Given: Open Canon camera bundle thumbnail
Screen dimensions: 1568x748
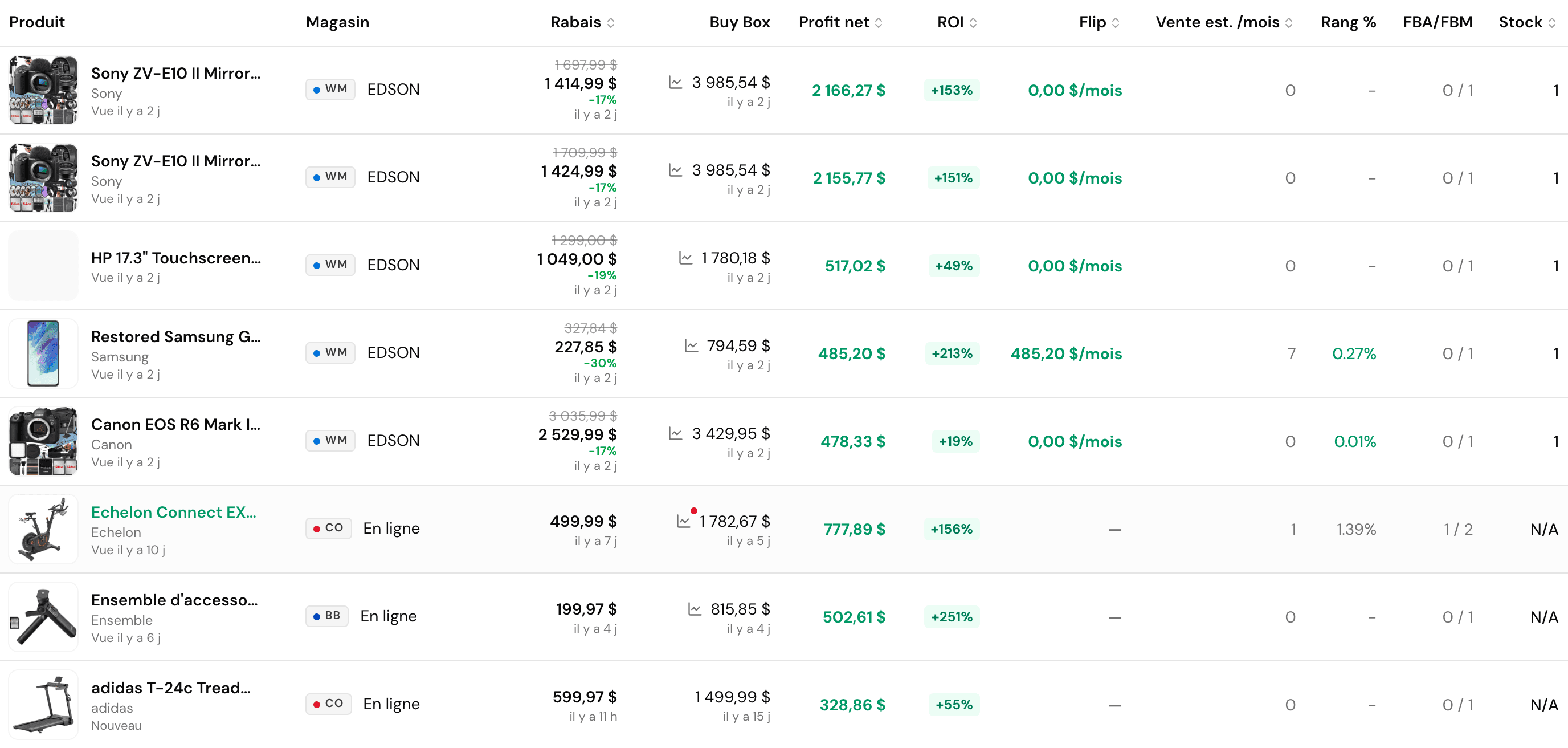Looking at the screenshot, I should 43,441.
